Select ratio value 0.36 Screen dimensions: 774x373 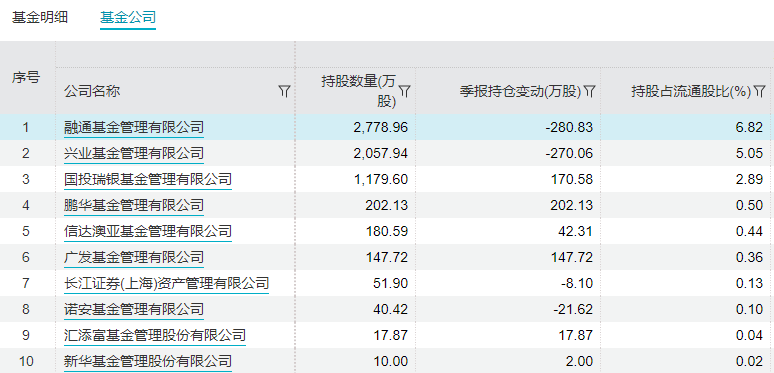tap(749, 257)
